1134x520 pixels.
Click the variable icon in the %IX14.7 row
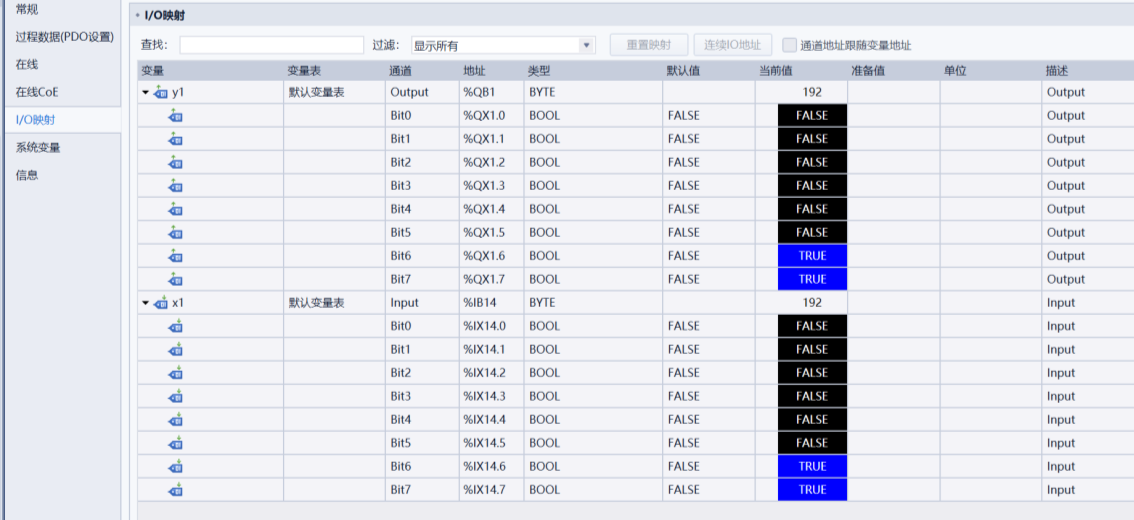click(176, 490)
